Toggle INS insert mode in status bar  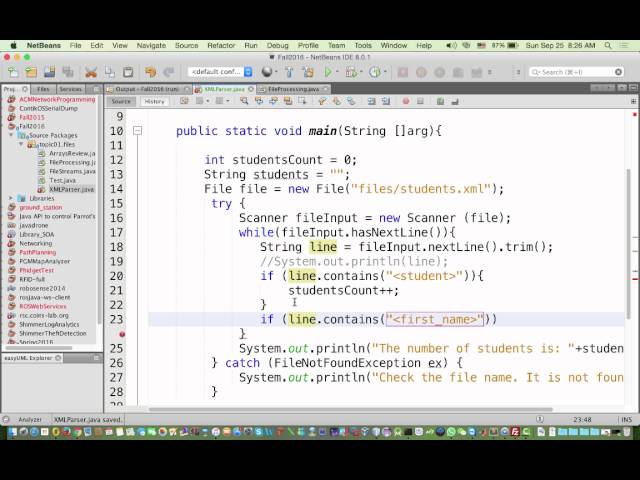626,420
